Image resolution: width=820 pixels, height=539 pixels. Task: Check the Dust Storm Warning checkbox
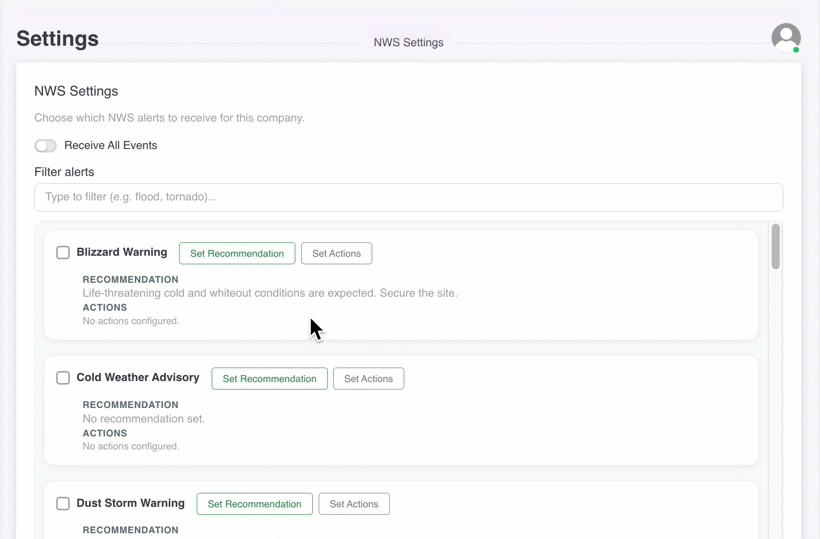[x=63, y=503]
